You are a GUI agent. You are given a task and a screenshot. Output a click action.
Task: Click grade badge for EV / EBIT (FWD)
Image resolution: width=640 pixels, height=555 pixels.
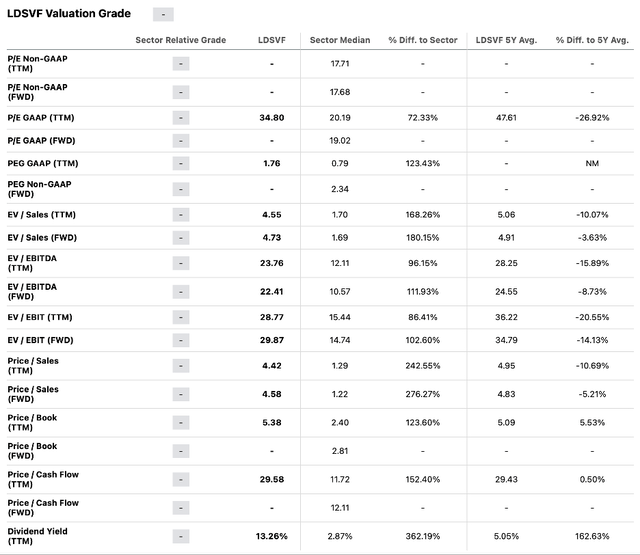tap(181, 340)
